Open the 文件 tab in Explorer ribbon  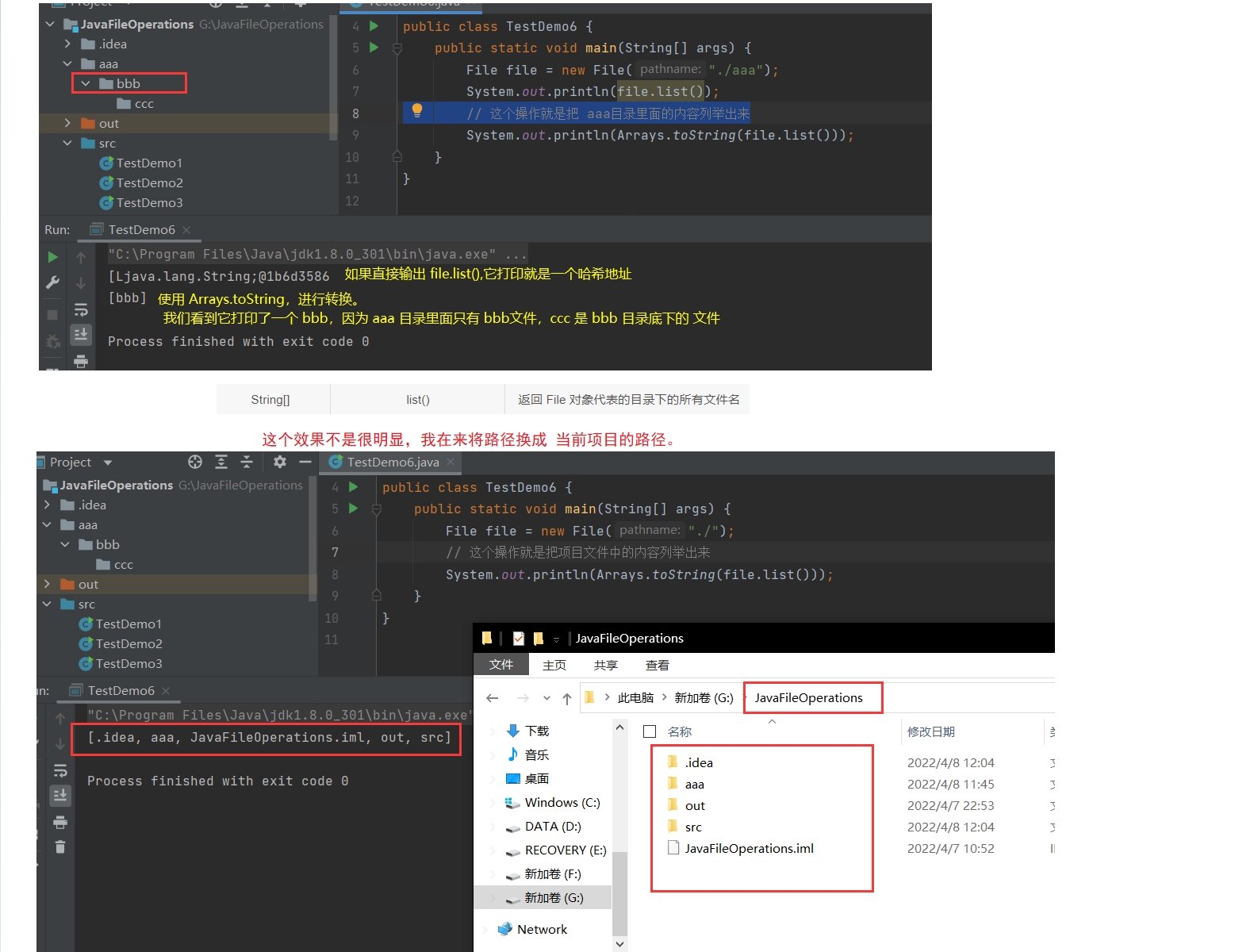[x=501, y=665]
